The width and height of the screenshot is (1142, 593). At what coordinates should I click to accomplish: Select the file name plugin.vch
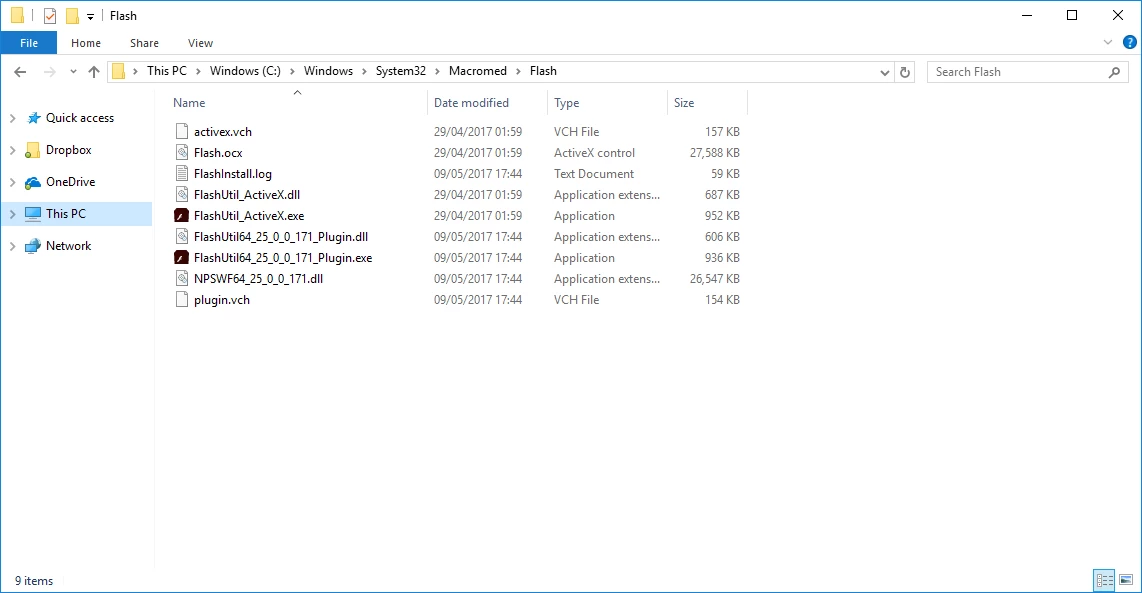221,300
